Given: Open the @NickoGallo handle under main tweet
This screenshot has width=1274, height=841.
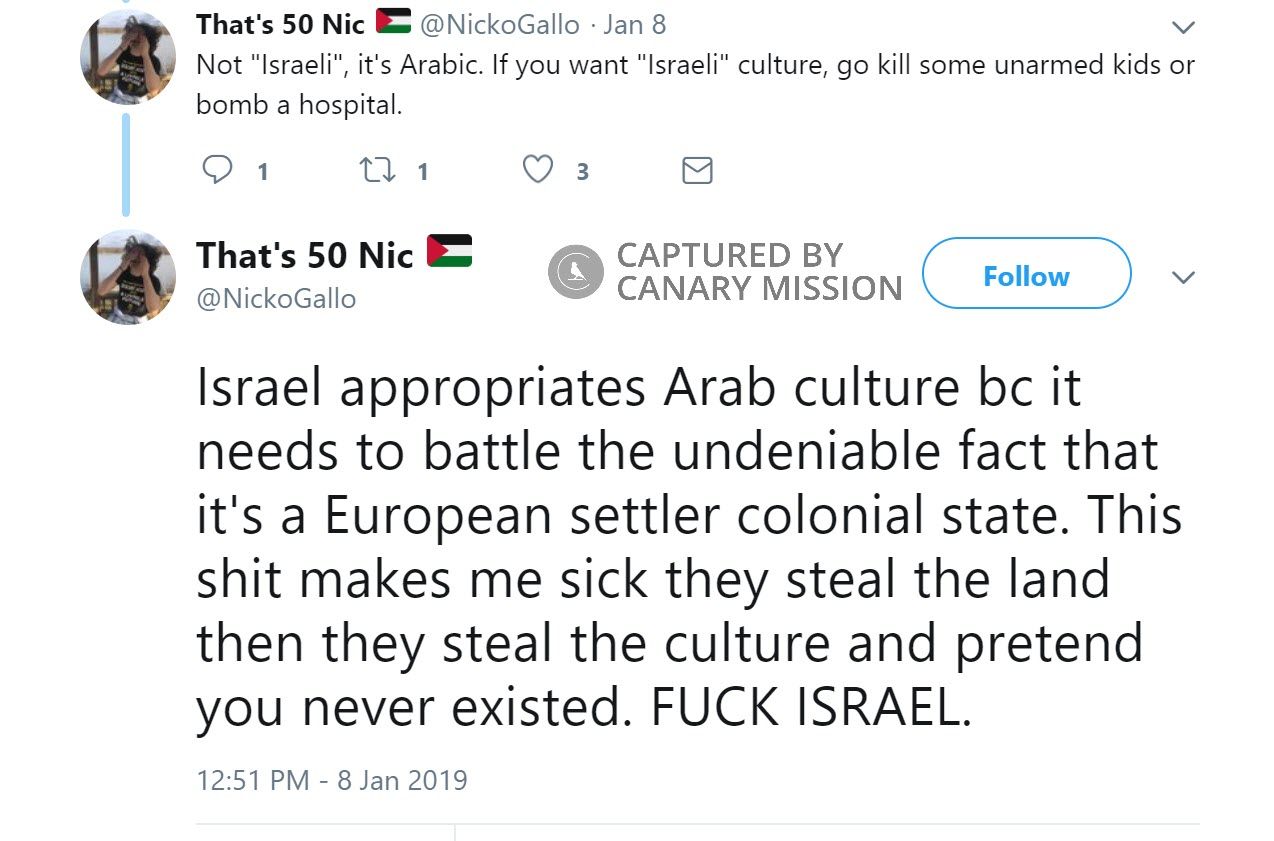Looking at the screenshot, I should pyautogui.click(x=276, y=298).
